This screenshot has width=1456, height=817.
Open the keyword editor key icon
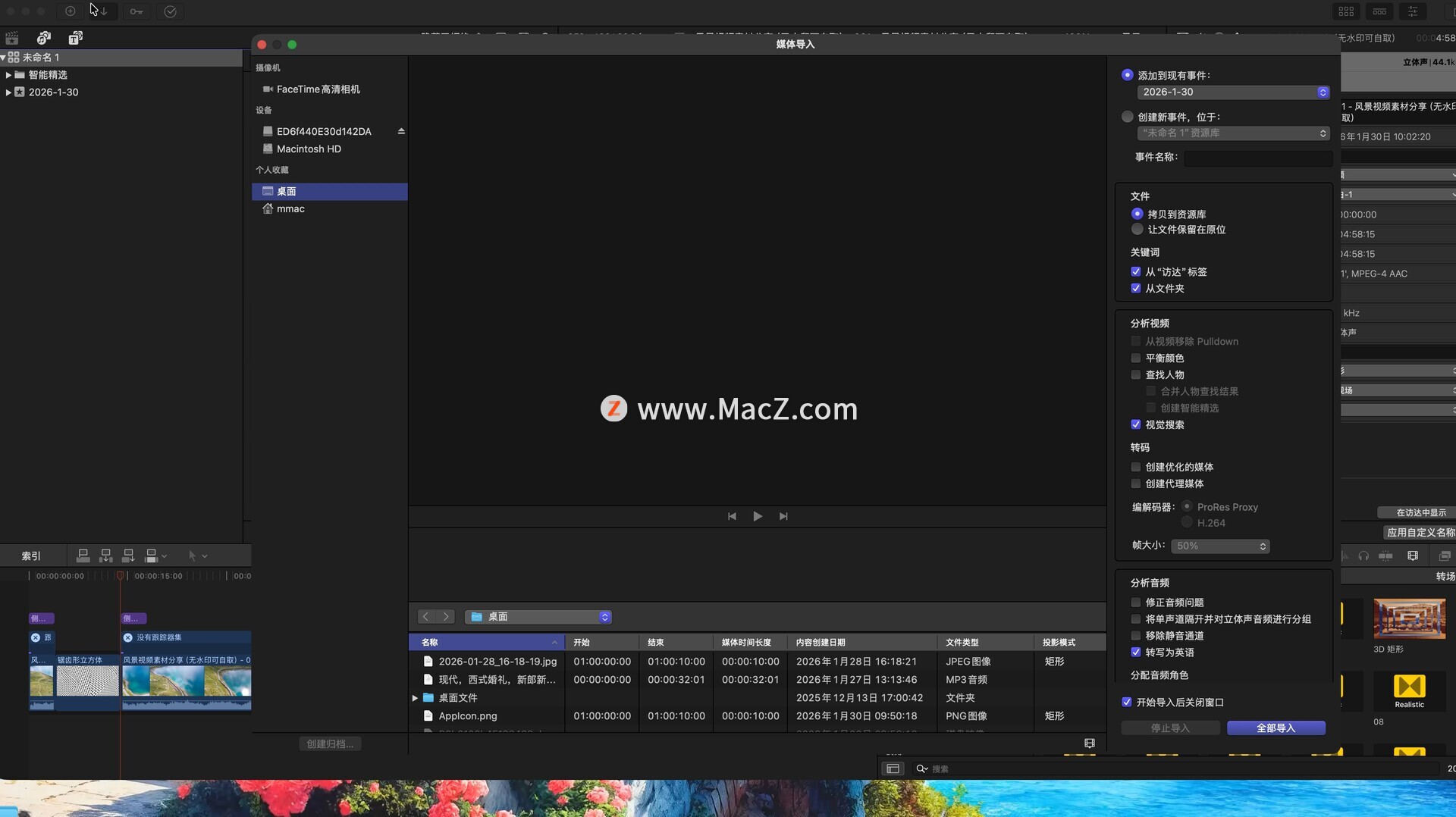136,11
